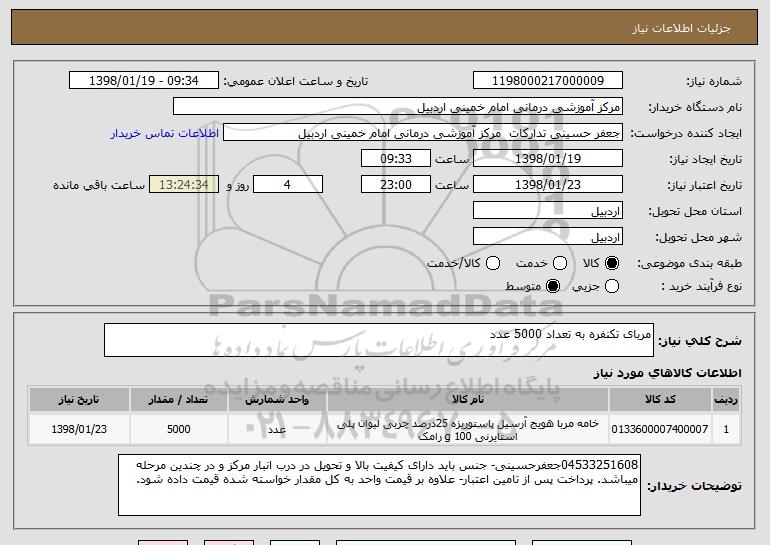The height and width of the screenshot is (545, 770).
Task: Select the جزیی purchase type radio
Action: (612, 286)
